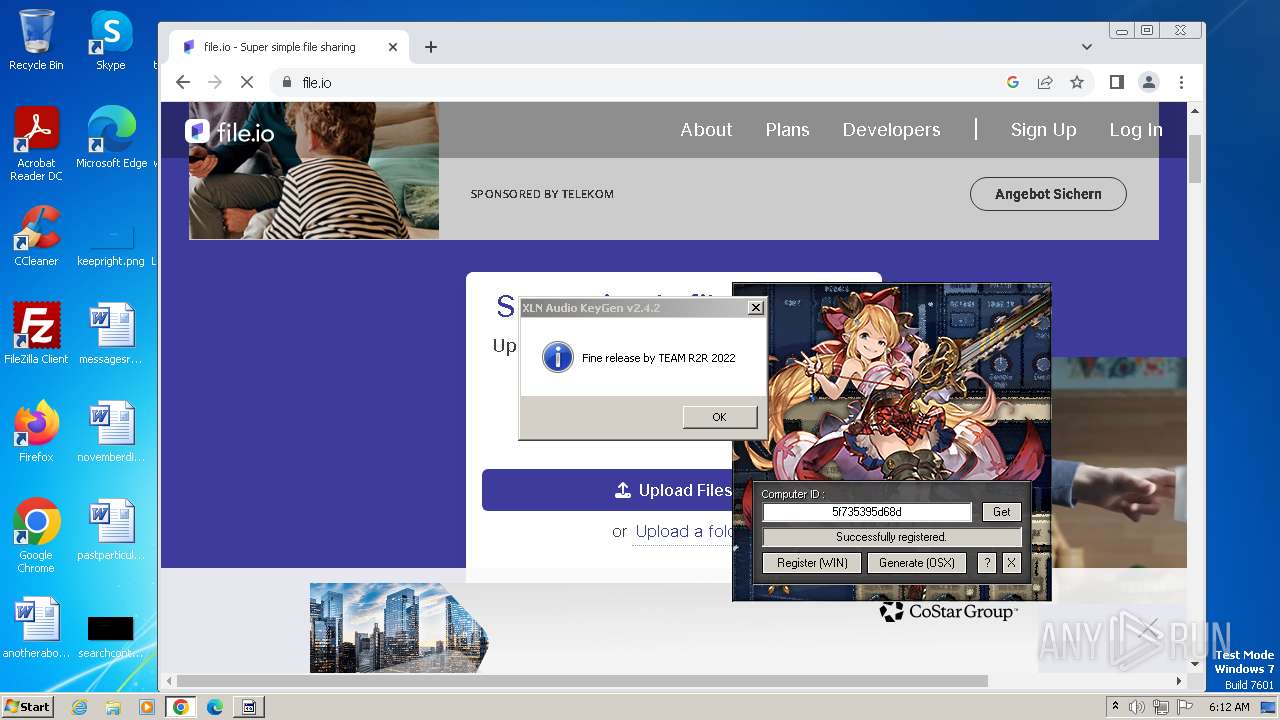Show hidden system tray icons
The image size is (1280, 720).
point(1115,707)
